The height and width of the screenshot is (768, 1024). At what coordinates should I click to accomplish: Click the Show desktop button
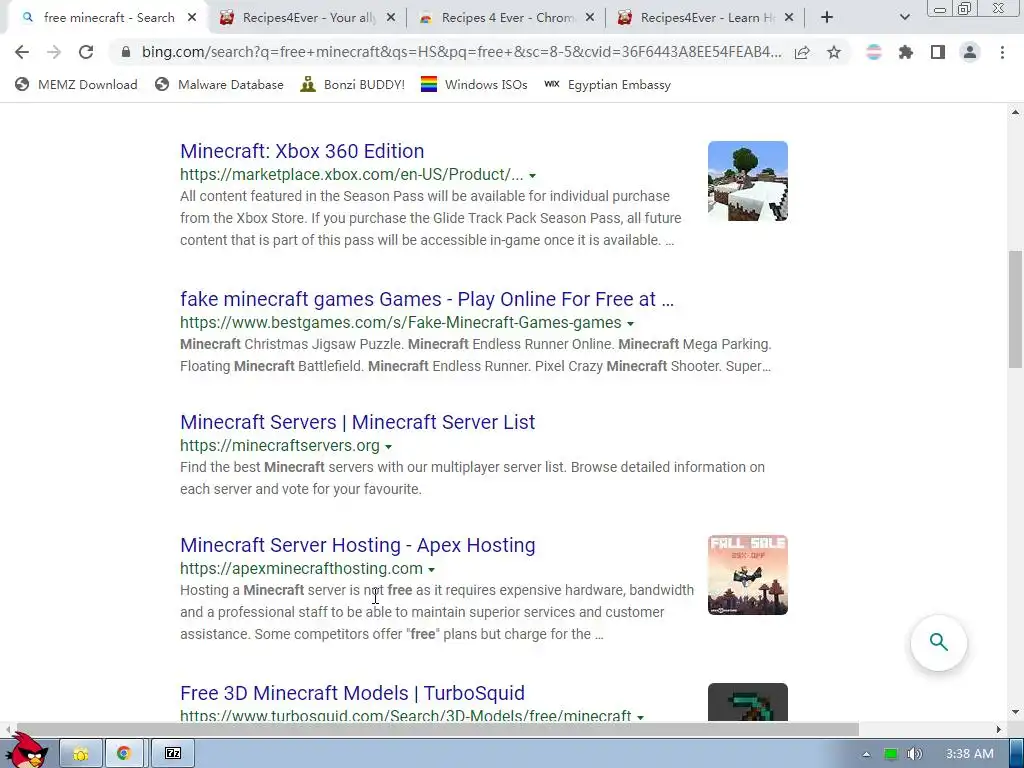(x=1017, y=754)
